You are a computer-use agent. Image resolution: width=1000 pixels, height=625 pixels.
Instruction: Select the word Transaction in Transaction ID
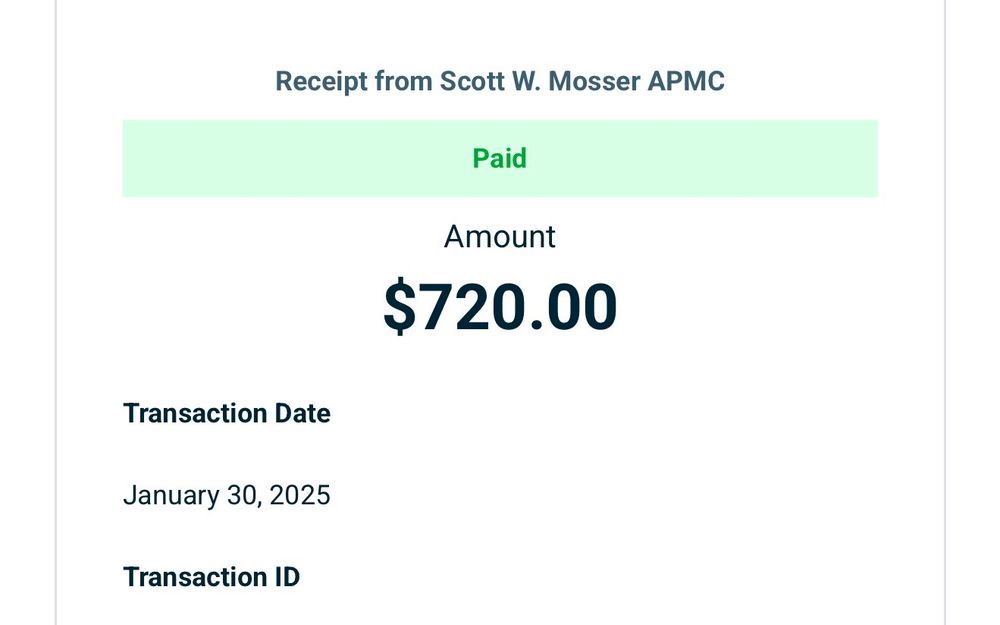coord(195,577)
